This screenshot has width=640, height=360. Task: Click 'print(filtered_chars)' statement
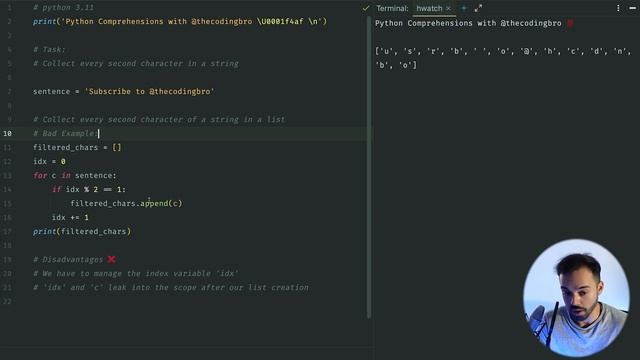coord(82,231)
